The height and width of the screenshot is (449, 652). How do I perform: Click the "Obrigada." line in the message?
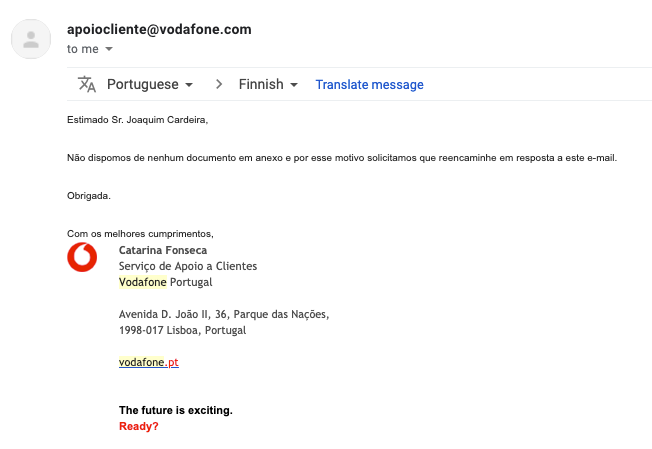(x=89, y=195)
